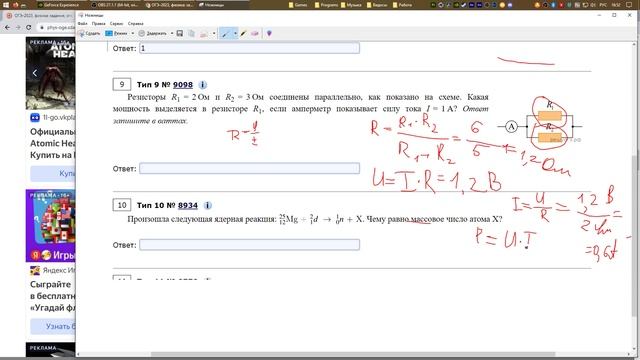The width and height of the screenshot is (640, 360).
Task: Switch to OBS window in the taskbar
Action: point(116,5)
